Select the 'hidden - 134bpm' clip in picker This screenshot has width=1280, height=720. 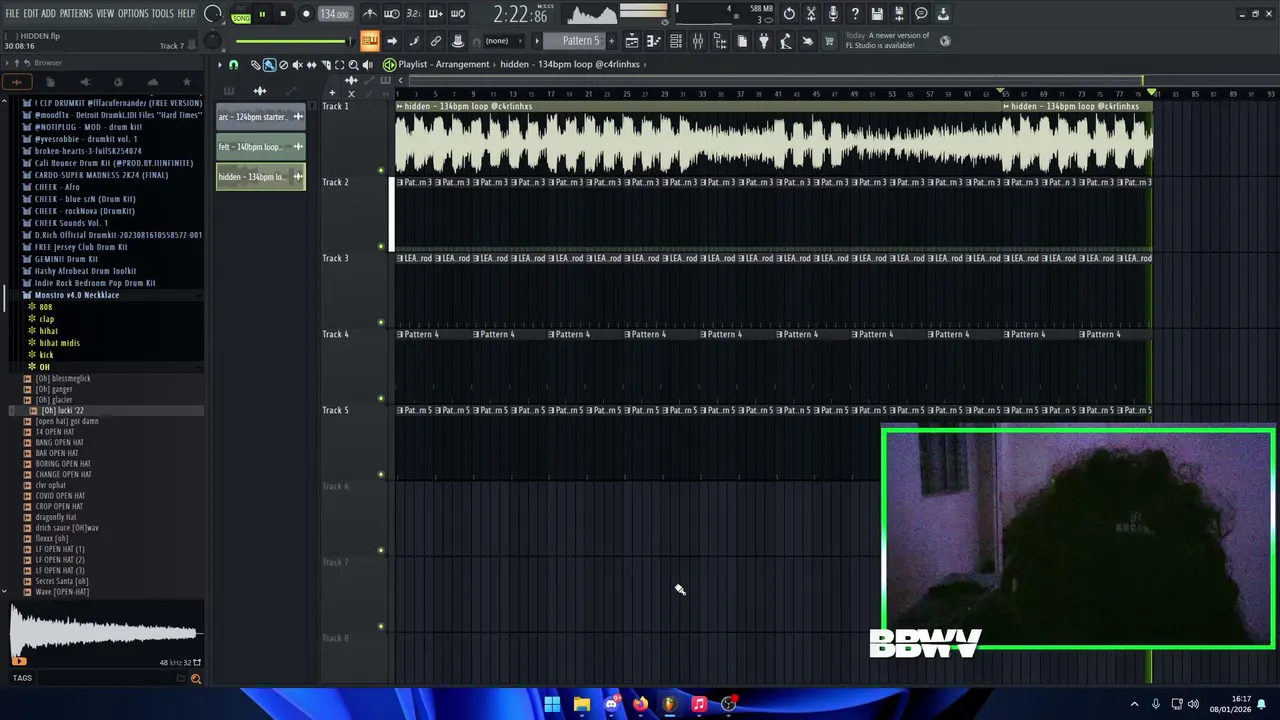click(x=261, y=177)
